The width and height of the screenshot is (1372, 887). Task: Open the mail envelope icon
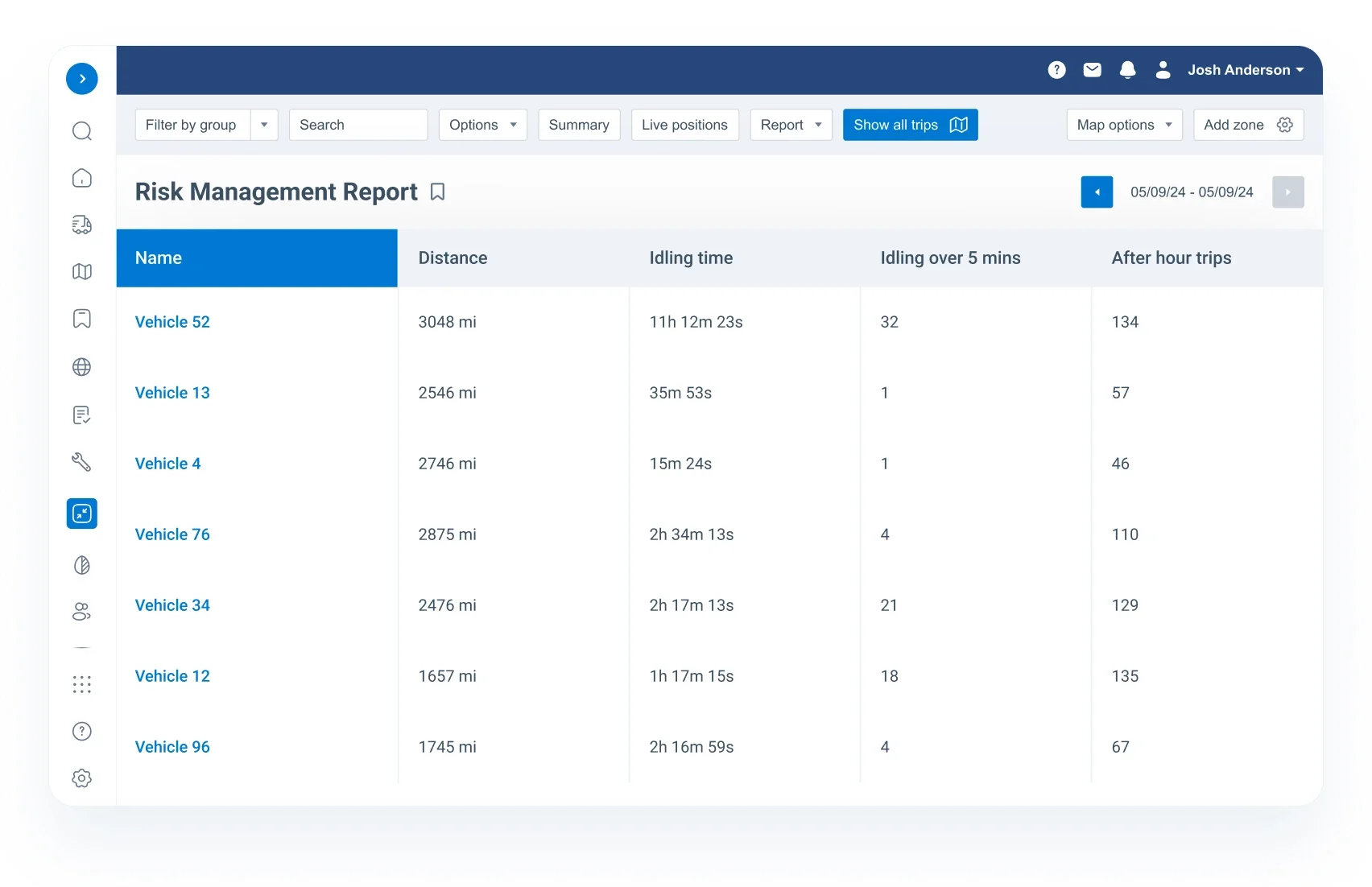1092,70
